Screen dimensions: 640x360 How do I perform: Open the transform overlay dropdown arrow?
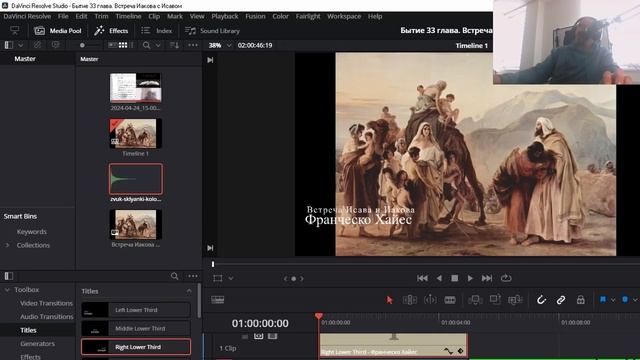point(231,278)
